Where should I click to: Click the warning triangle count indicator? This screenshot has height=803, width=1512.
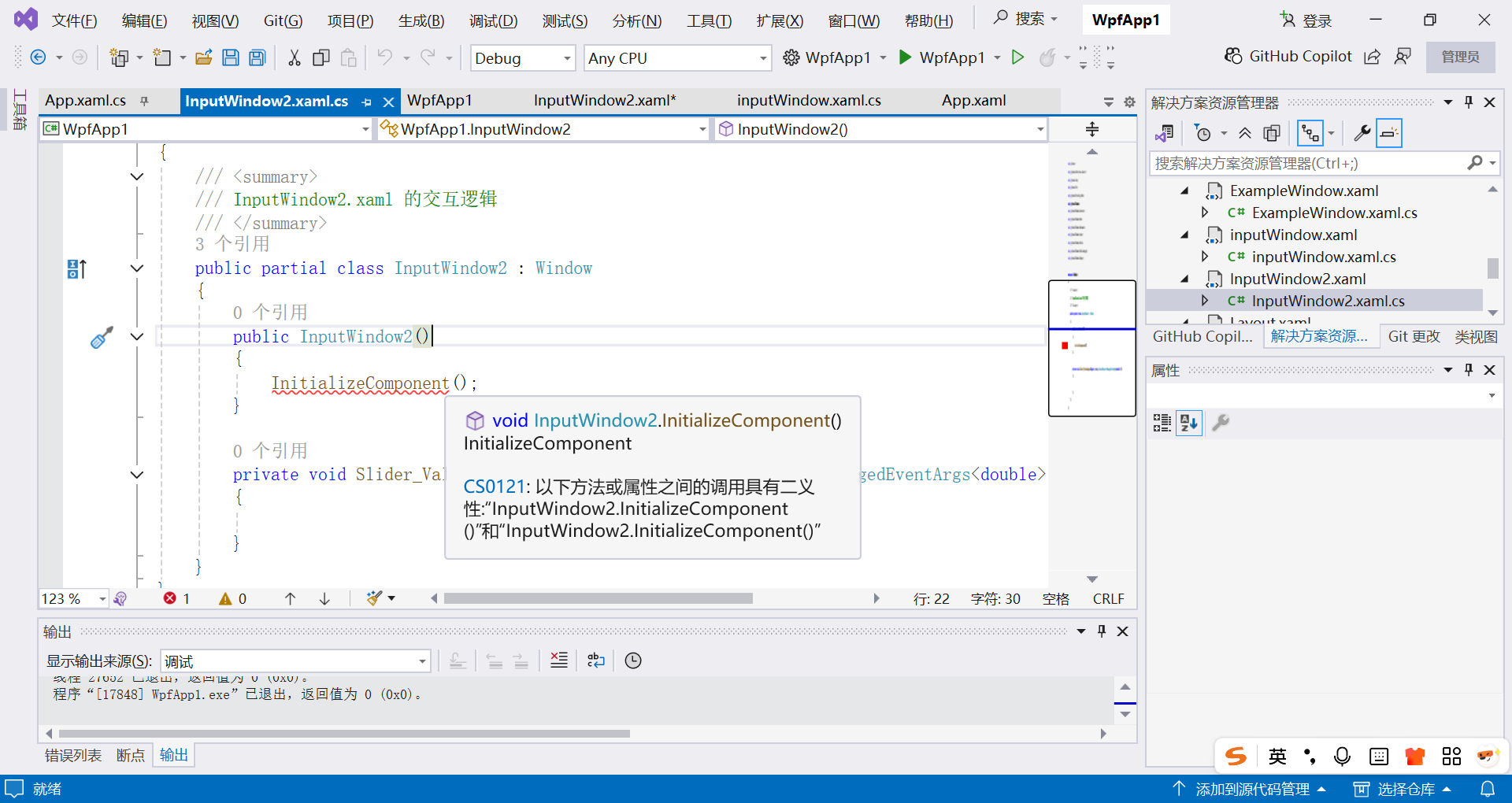(x=233, y=599)
